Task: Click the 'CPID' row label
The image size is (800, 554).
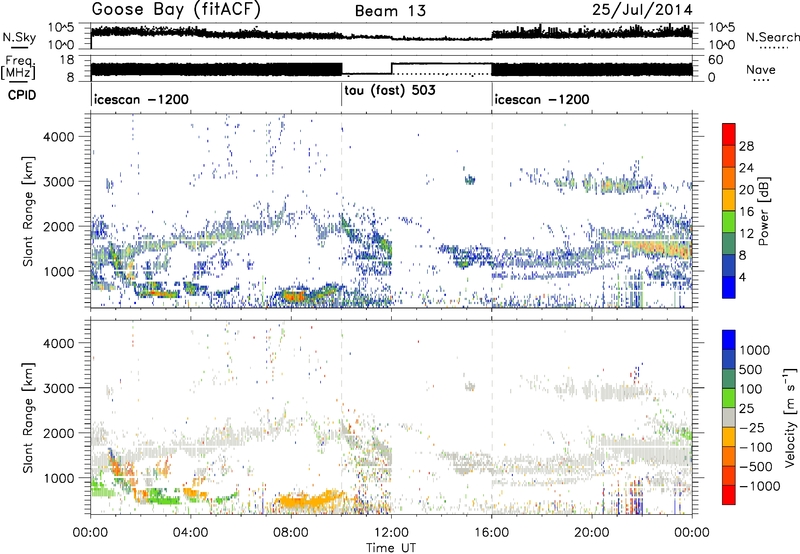Action: click(22, 95)
